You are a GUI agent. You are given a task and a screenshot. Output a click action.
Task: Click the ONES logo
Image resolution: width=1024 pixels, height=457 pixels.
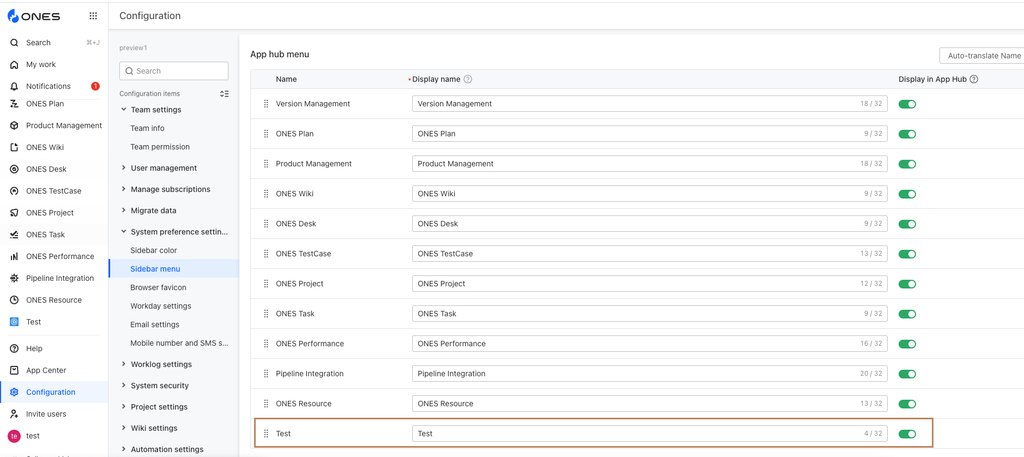click(34, 16)
